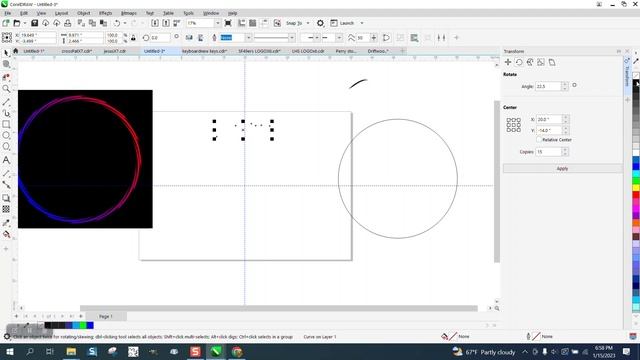Switch to Rotate mode in Transform docker
640x360 pixels.
519,62
